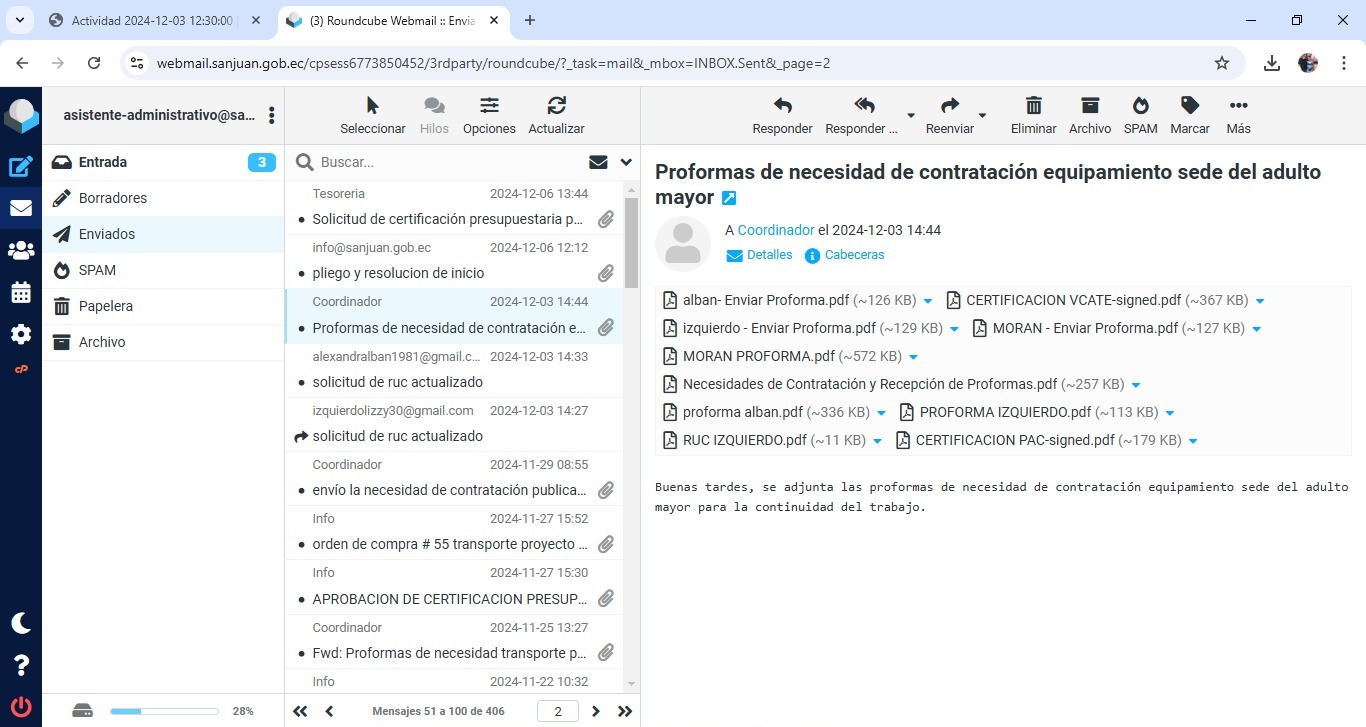Click the Eliminar trash icon

1033,115
